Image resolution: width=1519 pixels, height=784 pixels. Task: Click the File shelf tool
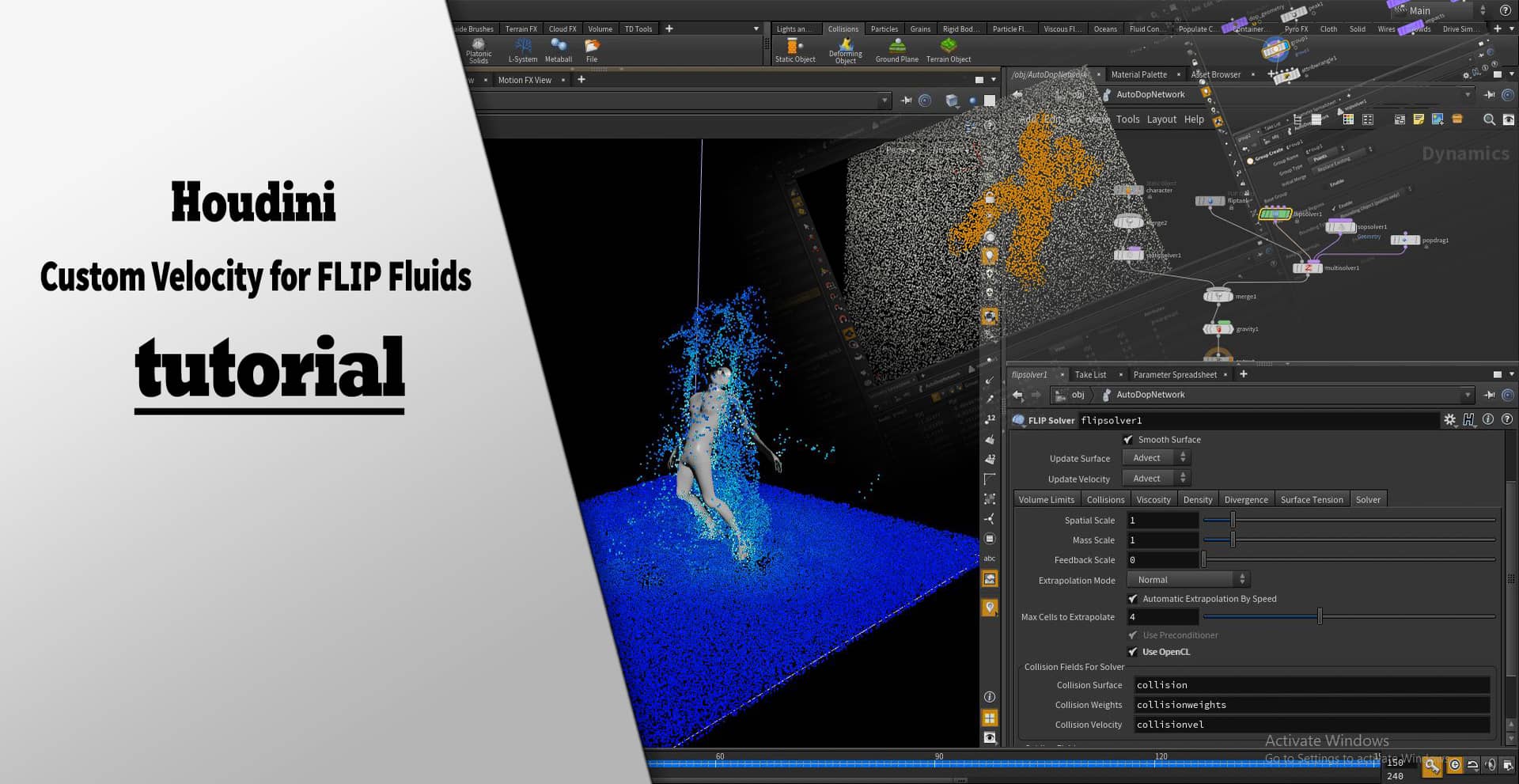pos(591,51)
